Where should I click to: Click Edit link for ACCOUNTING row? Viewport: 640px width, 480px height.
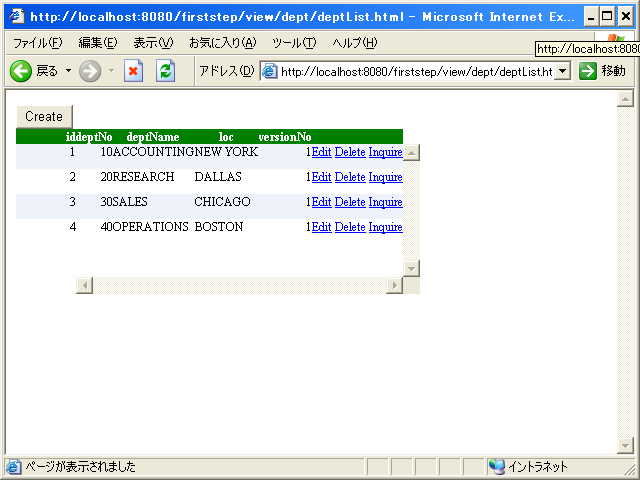click(321, 152)
